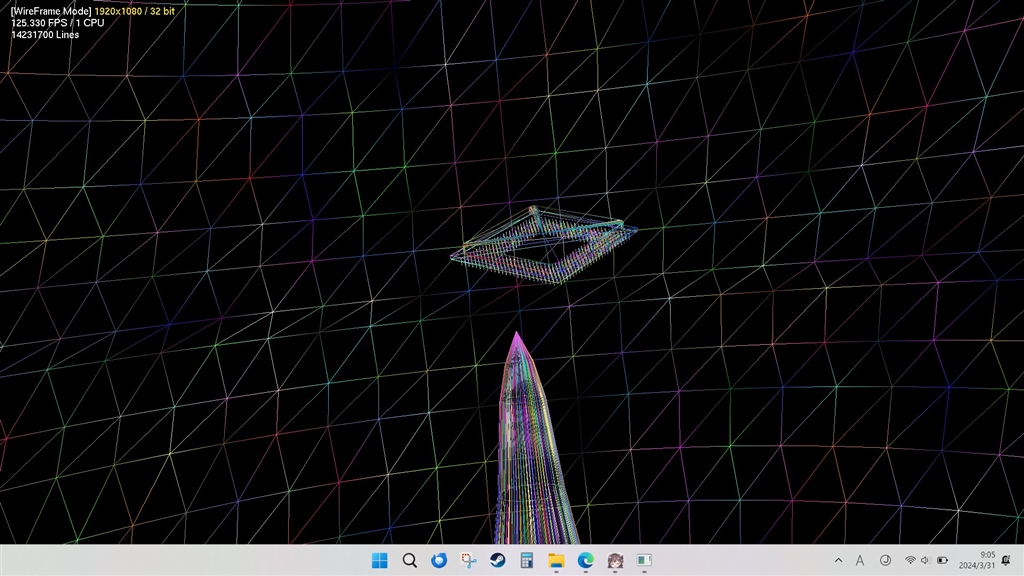Viewport: 1024px width, 576px height.
Task: Show hidden tray icons chevron
Action: (x=839, y=560)
